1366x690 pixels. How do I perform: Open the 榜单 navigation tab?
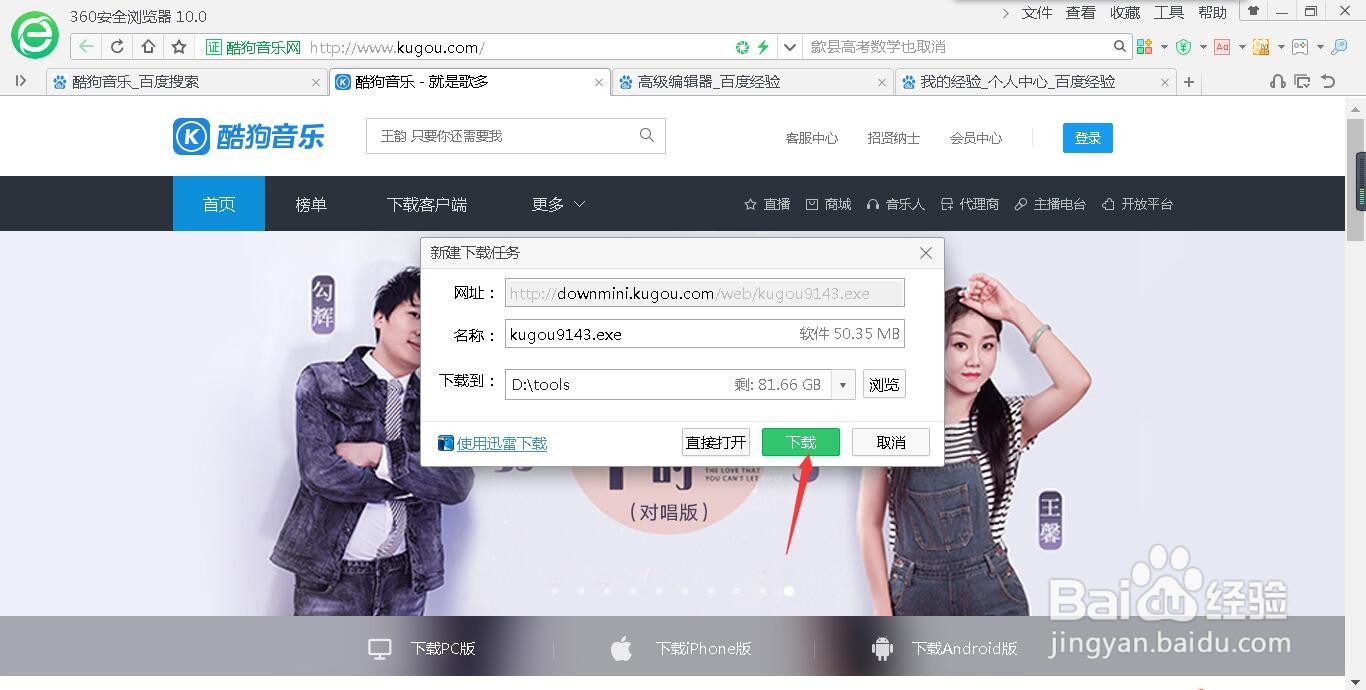(x=311, y=204)
